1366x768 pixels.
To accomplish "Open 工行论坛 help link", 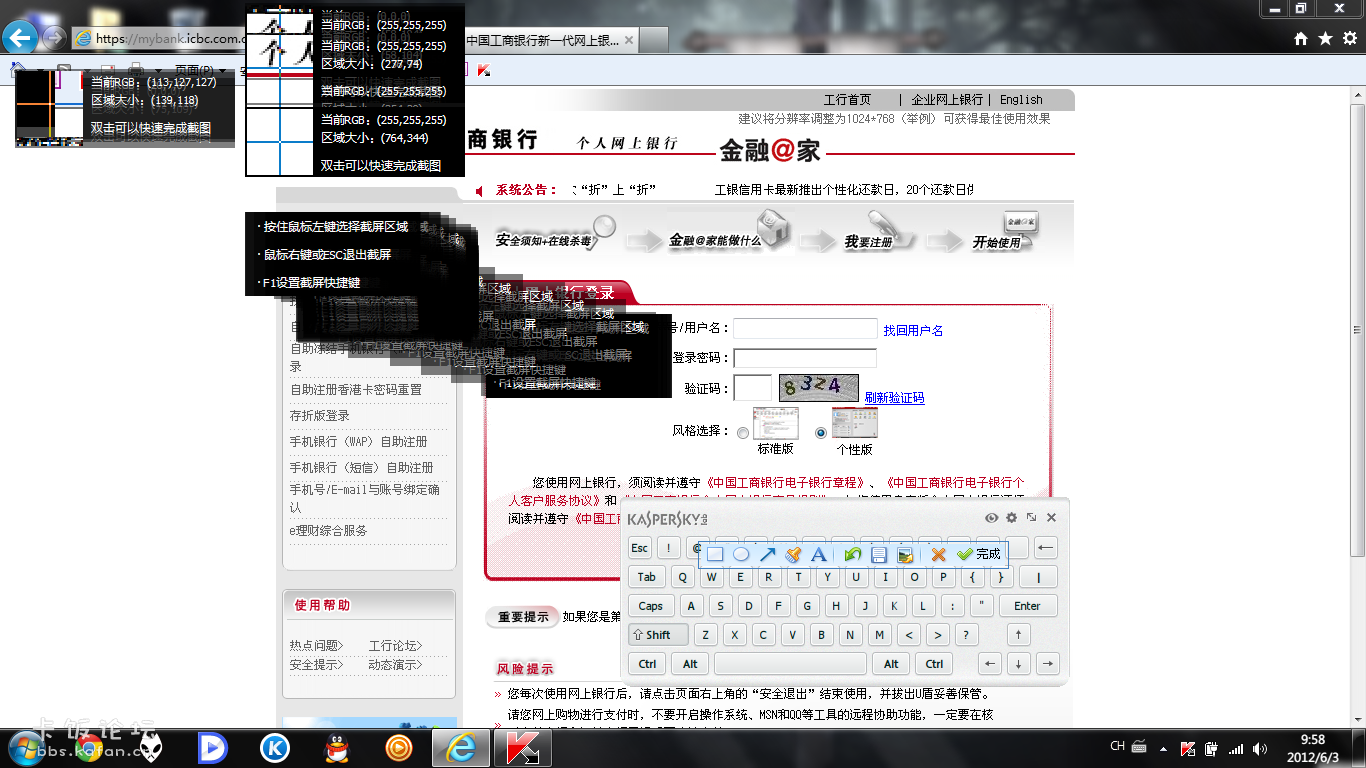I will (395, 646).
